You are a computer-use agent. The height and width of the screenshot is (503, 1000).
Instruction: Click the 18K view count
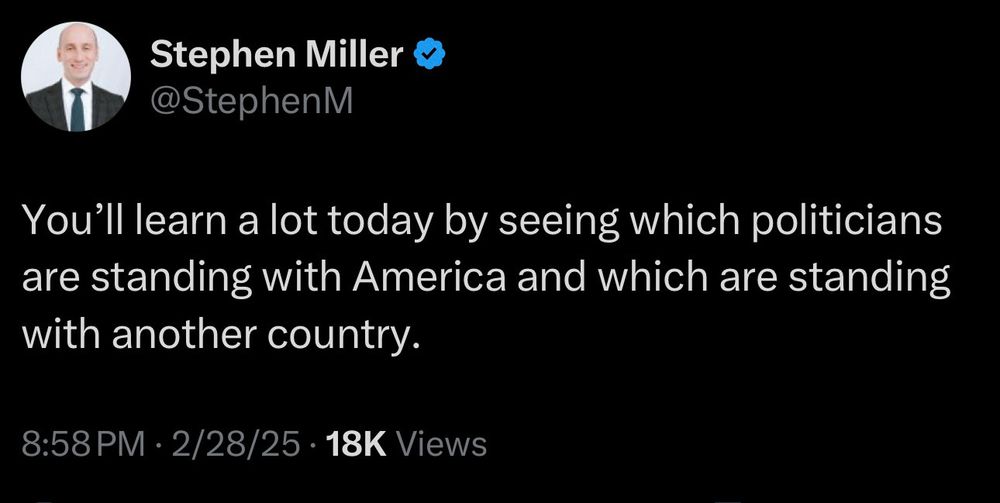(356, 444)
